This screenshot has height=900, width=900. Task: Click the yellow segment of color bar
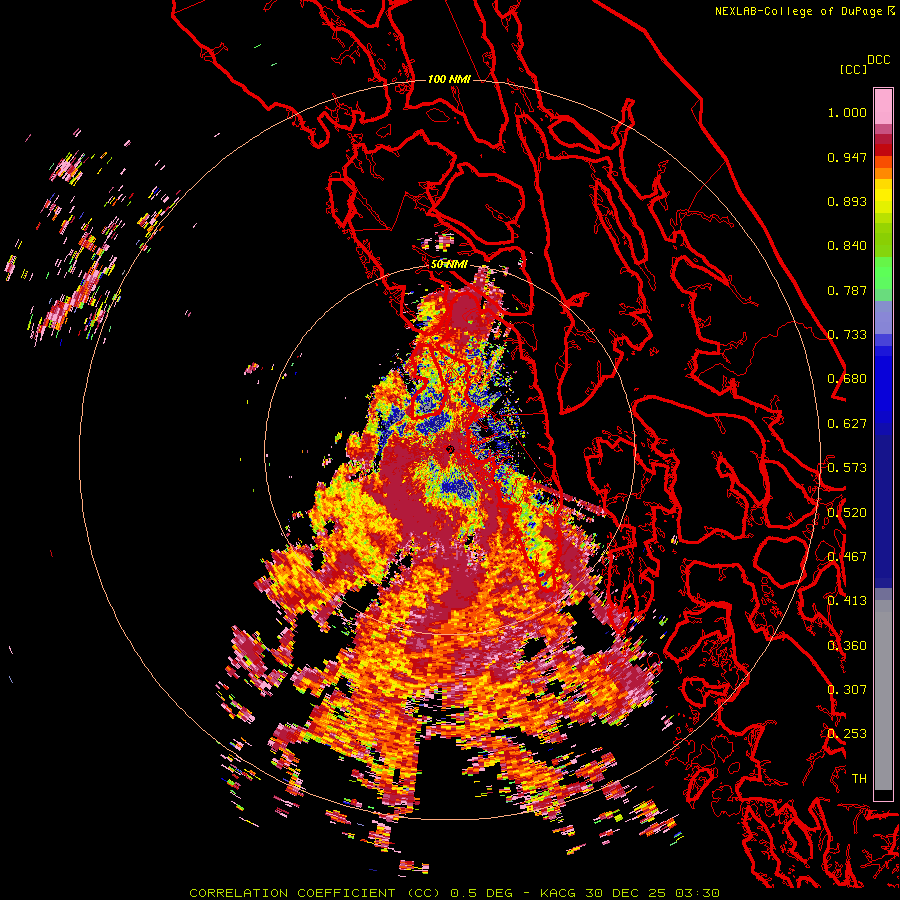tap(883, 196)
